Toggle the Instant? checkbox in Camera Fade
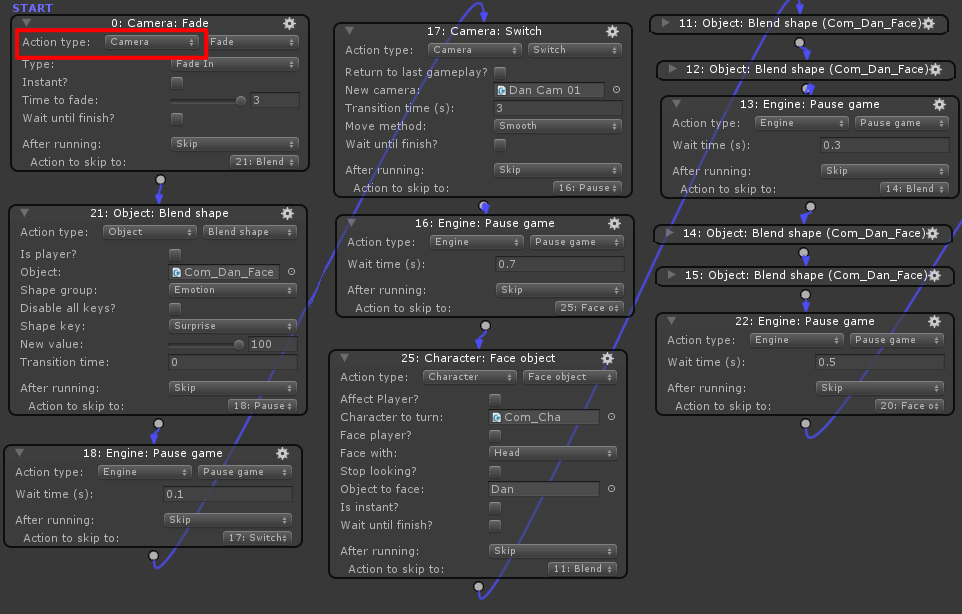Image resolution: width=962 pixels, height=614 pixels. click(177, 82)
